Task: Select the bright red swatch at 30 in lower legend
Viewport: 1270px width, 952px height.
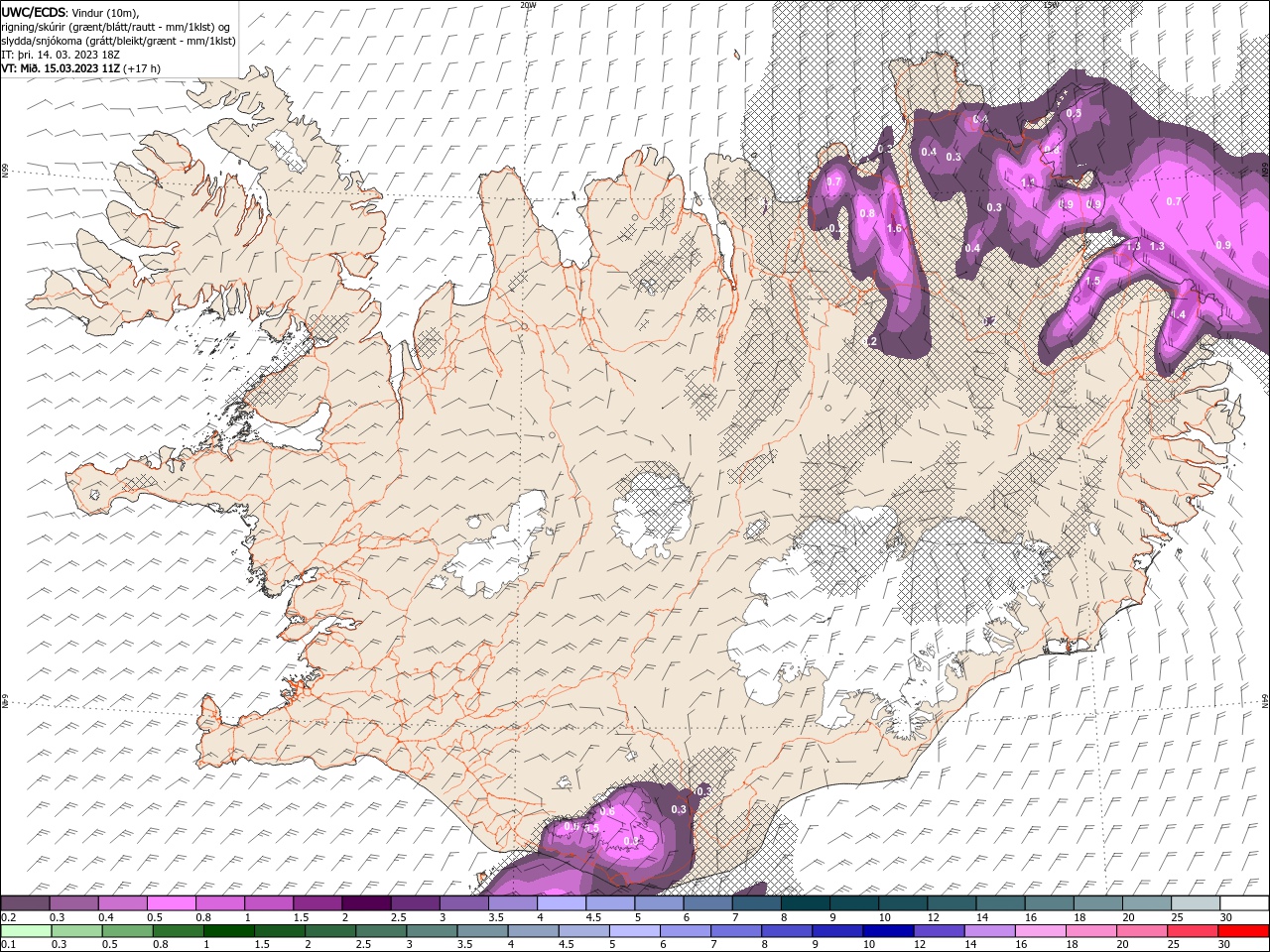Action: tap(1243, 931)
